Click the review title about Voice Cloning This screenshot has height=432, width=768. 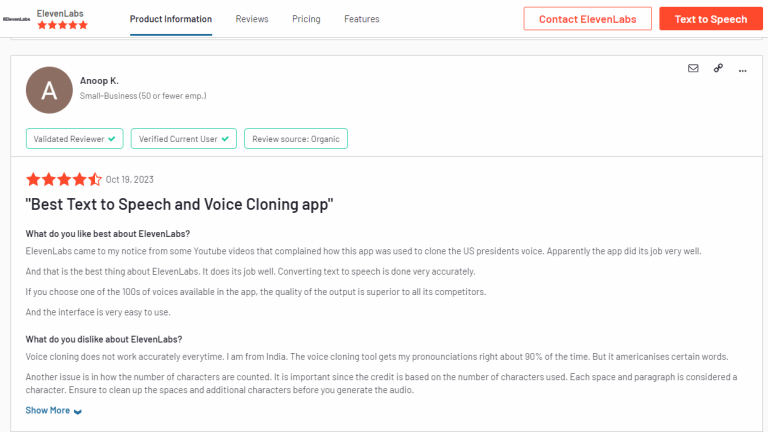click(x=179, y=204)
